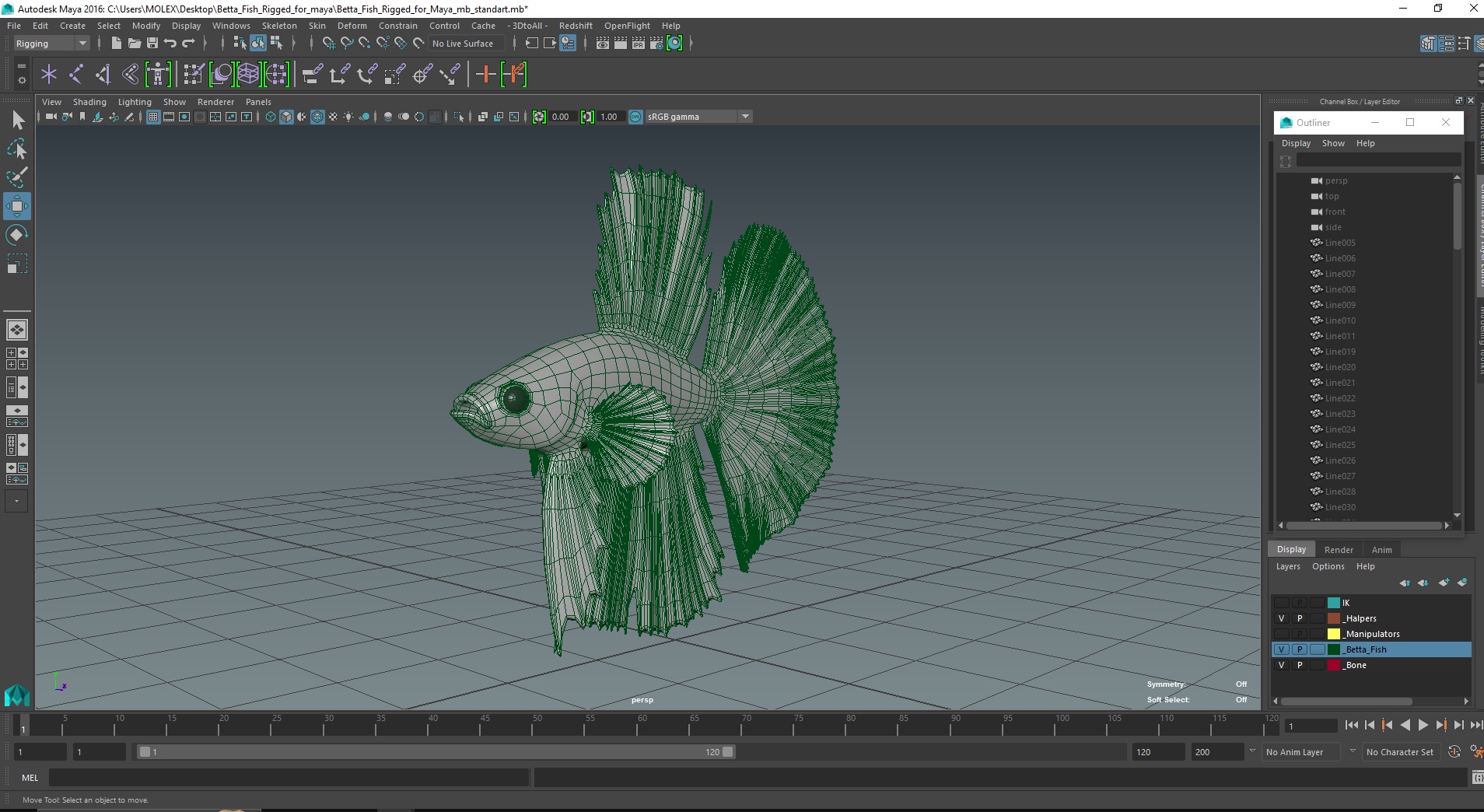Click the Blend Shape shelf icon
The width and height of the screenshot is (1484, 812).
pyautogui.click(x=221, y=75)
